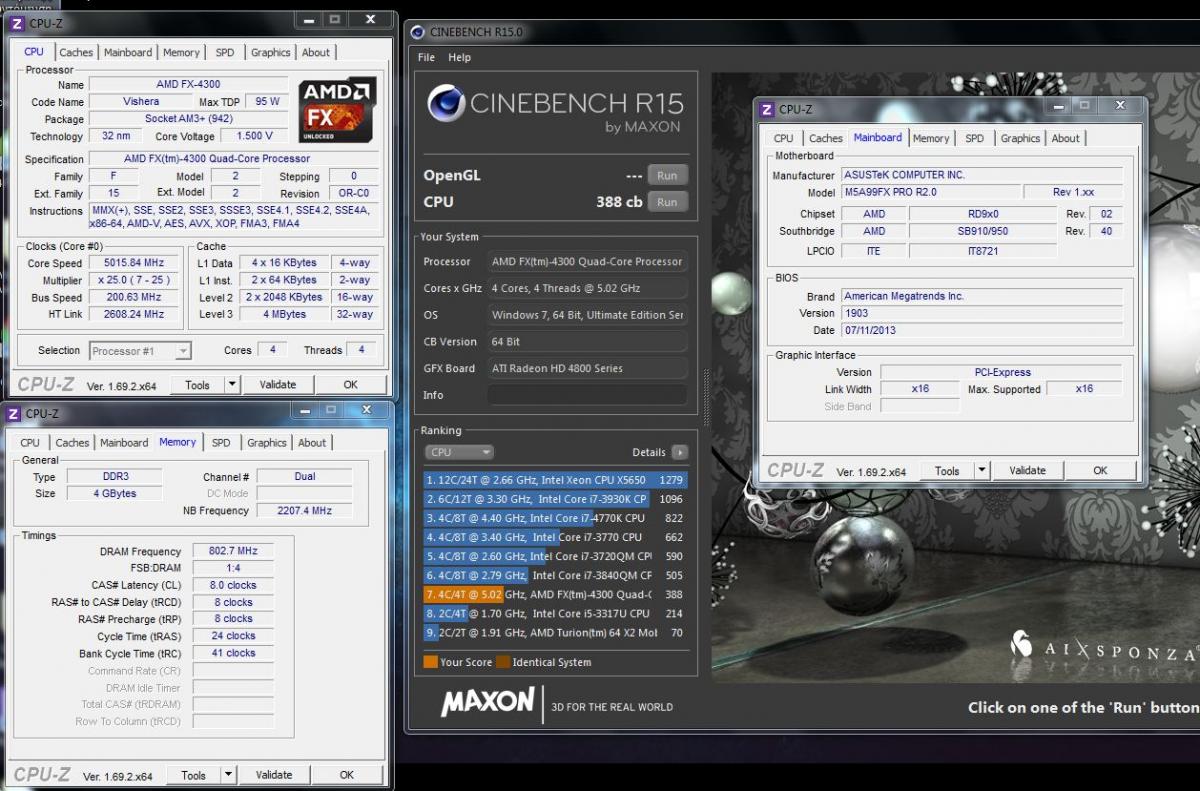The image size is (1200, 791).
Task: Click the Cinebench sphere logo icon
Action: (446, 102)
